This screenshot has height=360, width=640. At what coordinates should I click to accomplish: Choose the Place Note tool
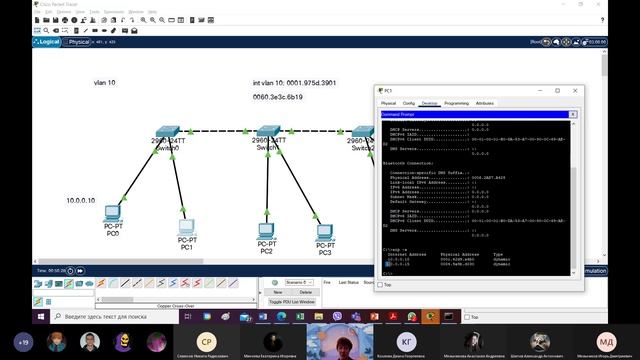76,31
